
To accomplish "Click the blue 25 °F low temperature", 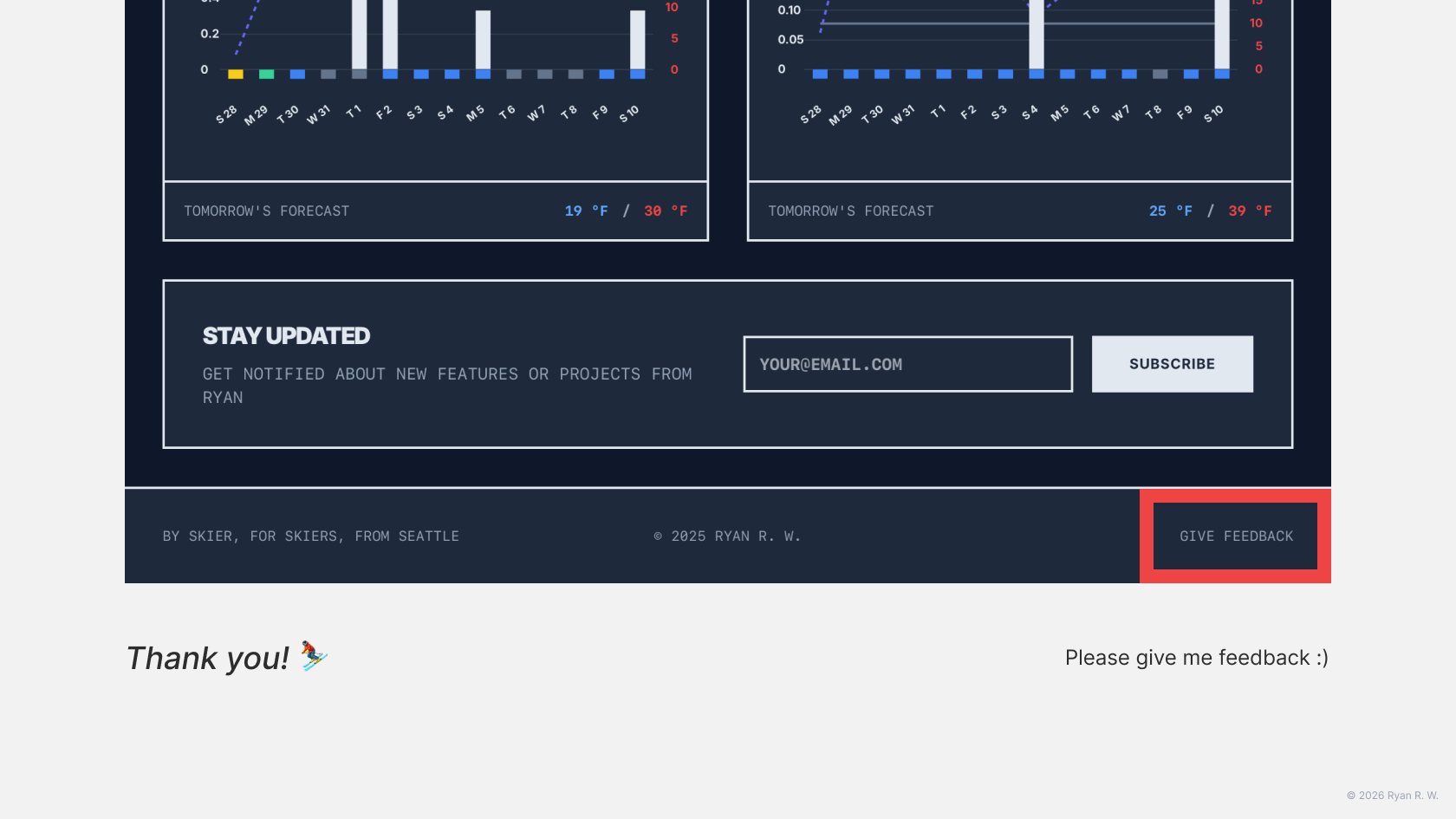I will pos(1170,211).
